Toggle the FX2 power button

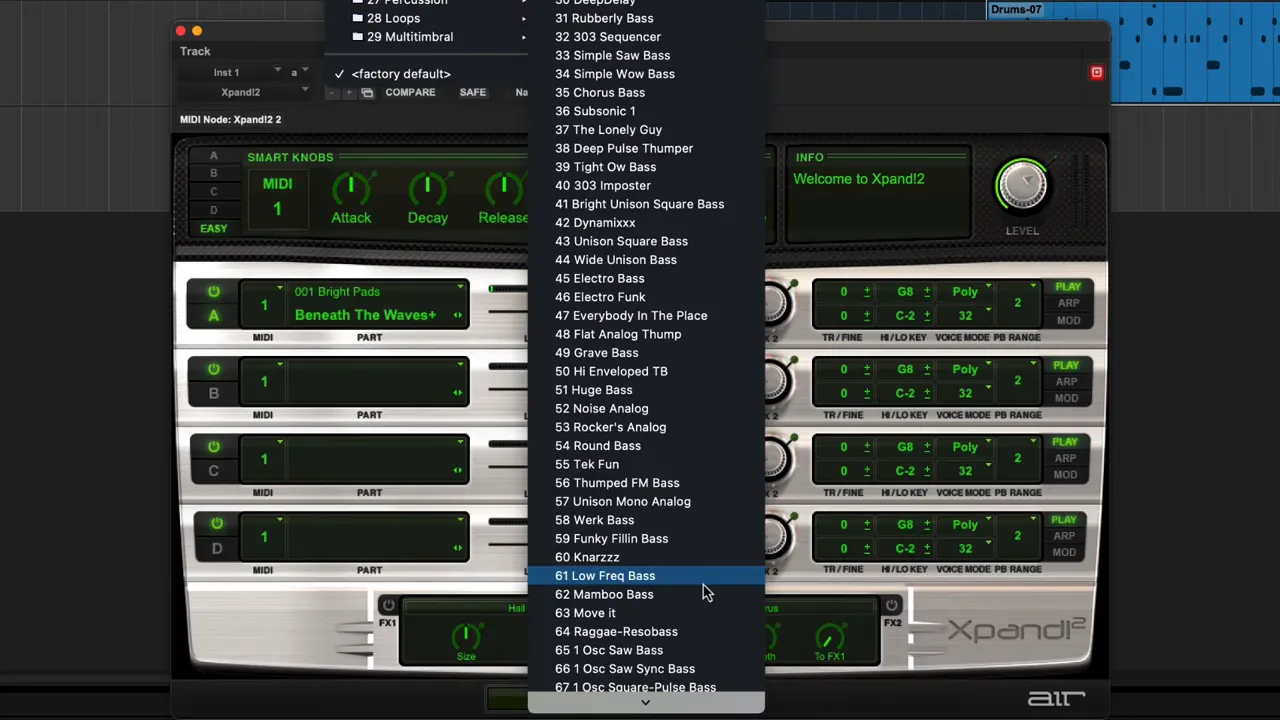[x=891, y=605]
